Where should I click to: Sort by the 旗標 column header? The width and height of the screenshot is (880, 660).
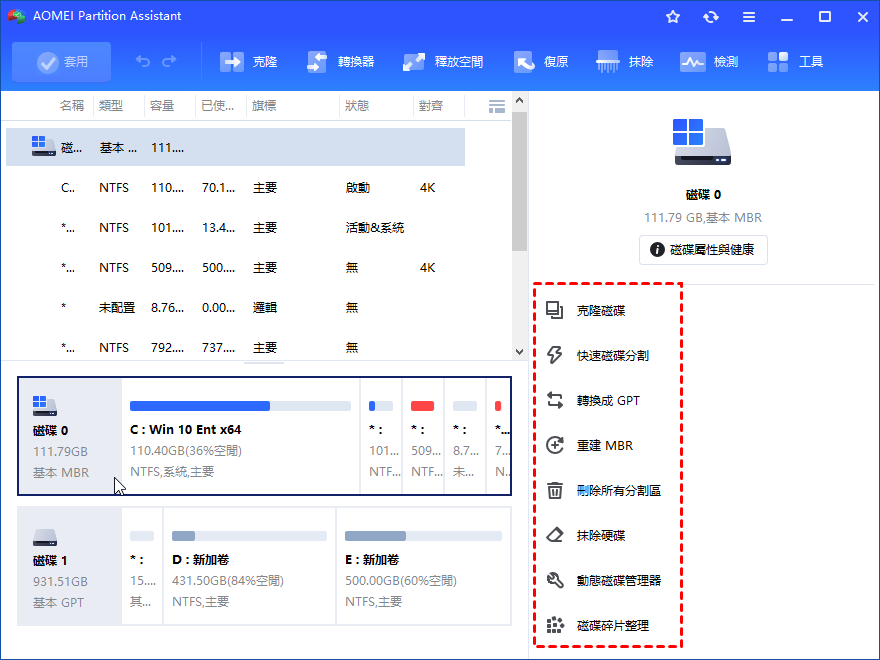click(264, 106)
